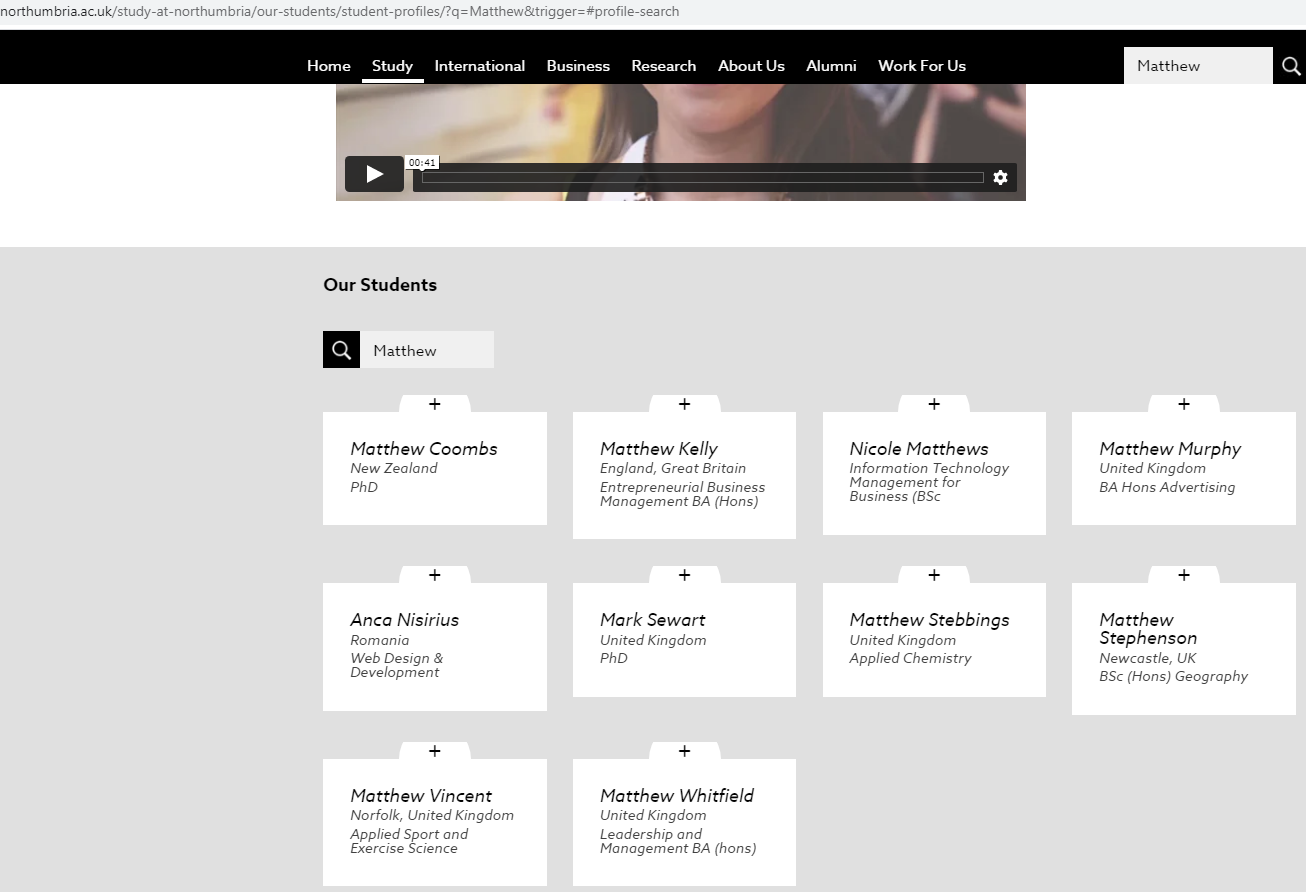Expand Nicole Matthews profile plus icon
This screenshot has width=1306, height=892.
933,404
